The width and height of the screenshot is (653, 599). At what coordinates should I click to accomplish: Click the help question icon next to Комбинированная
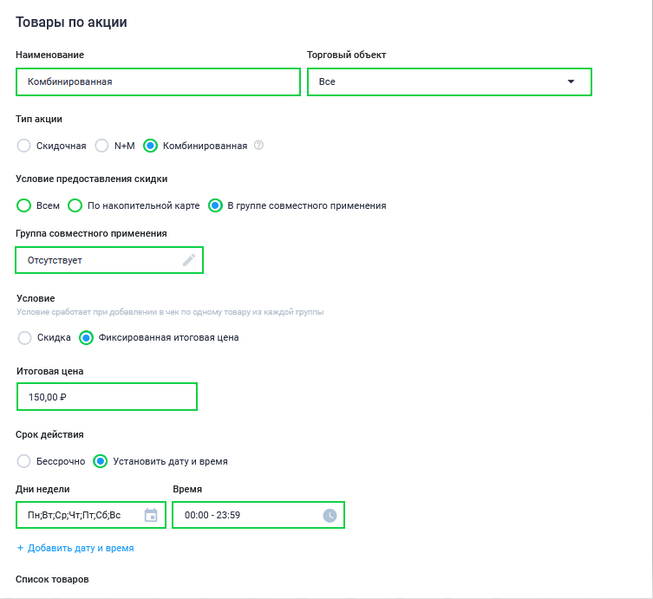pos(259,145)
